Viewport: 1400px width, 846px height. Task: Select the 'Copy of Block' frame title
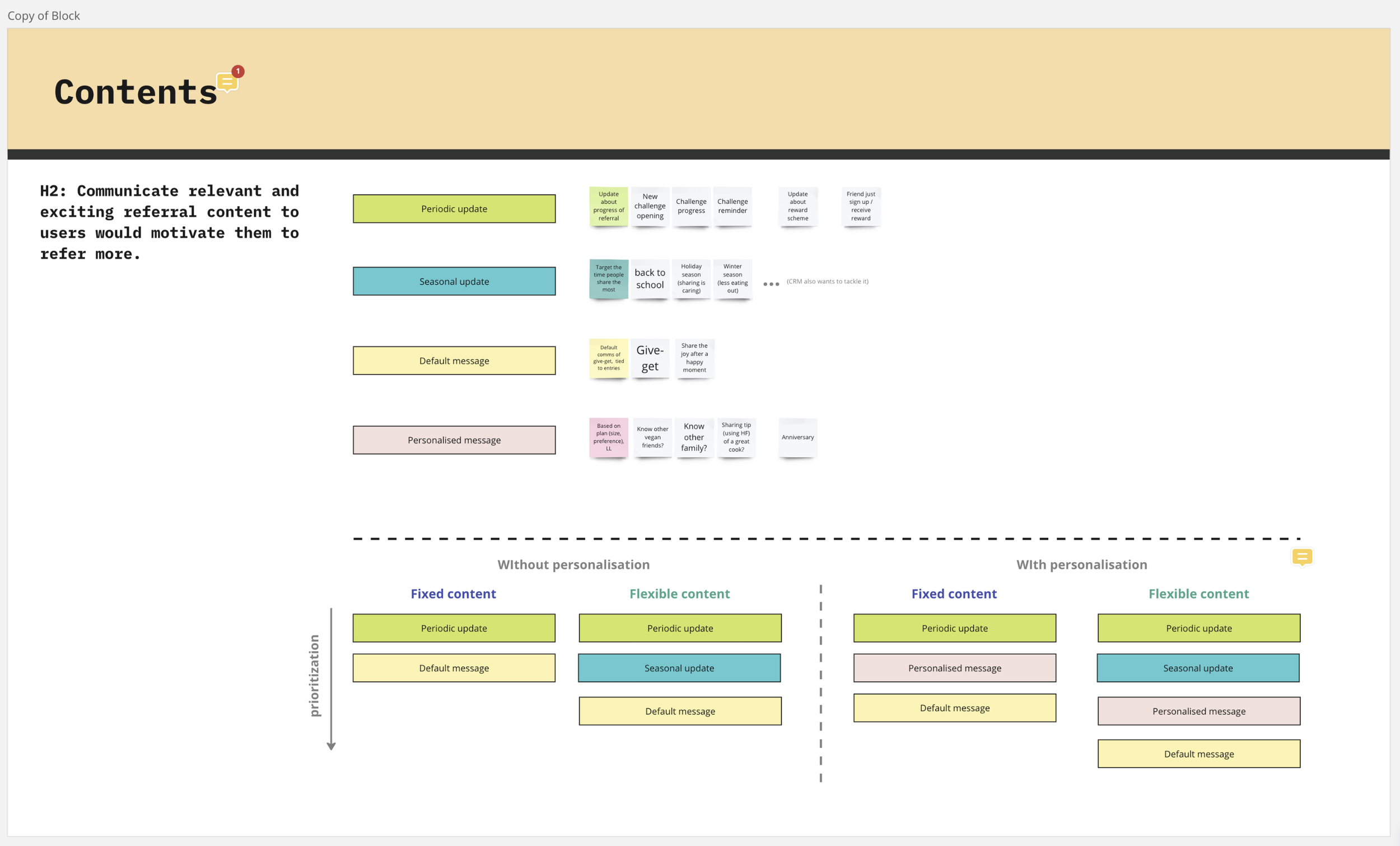point(44,16)
